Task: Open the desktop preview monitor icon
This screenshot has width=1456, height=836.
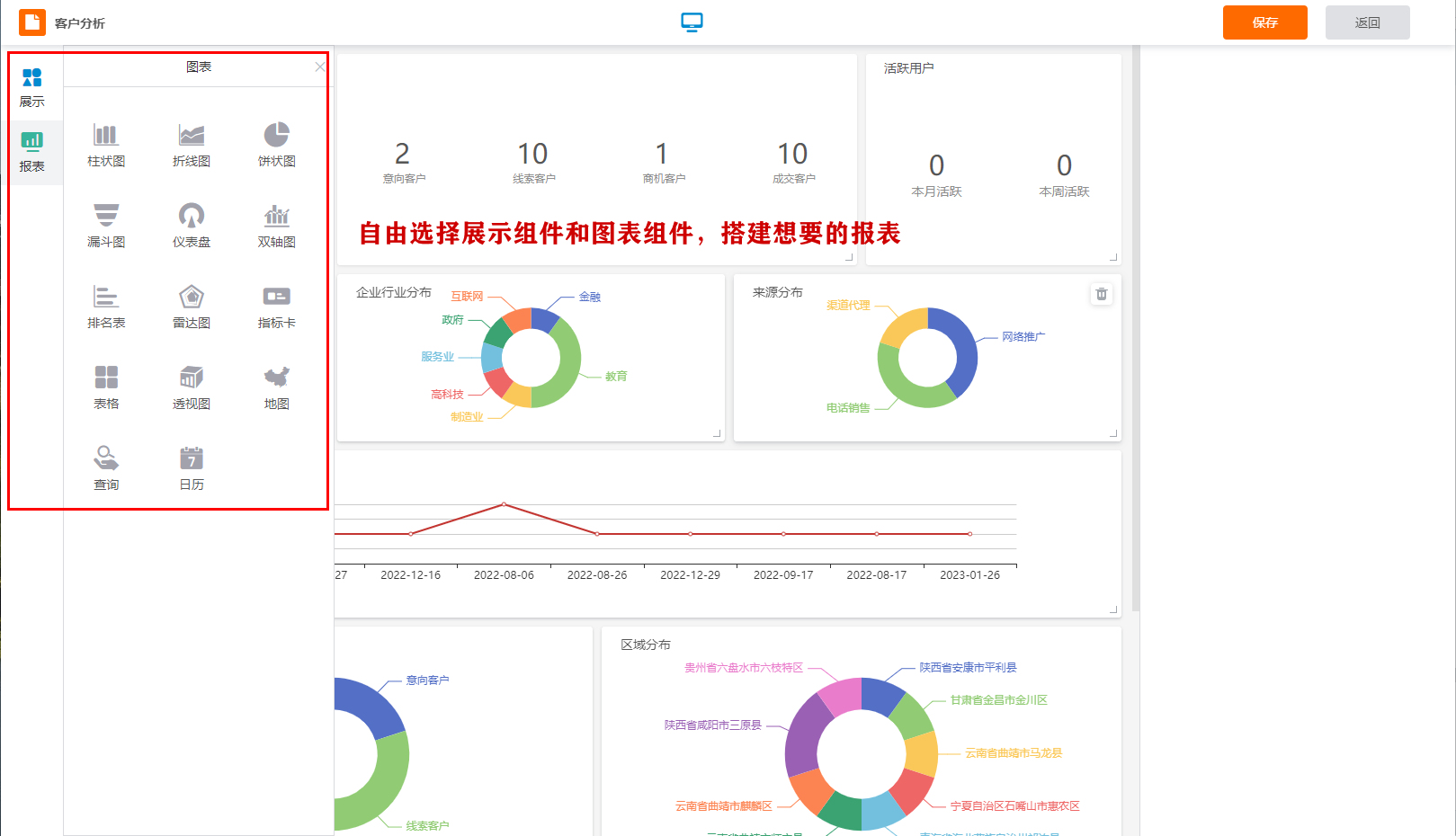Action: point(692,21)
